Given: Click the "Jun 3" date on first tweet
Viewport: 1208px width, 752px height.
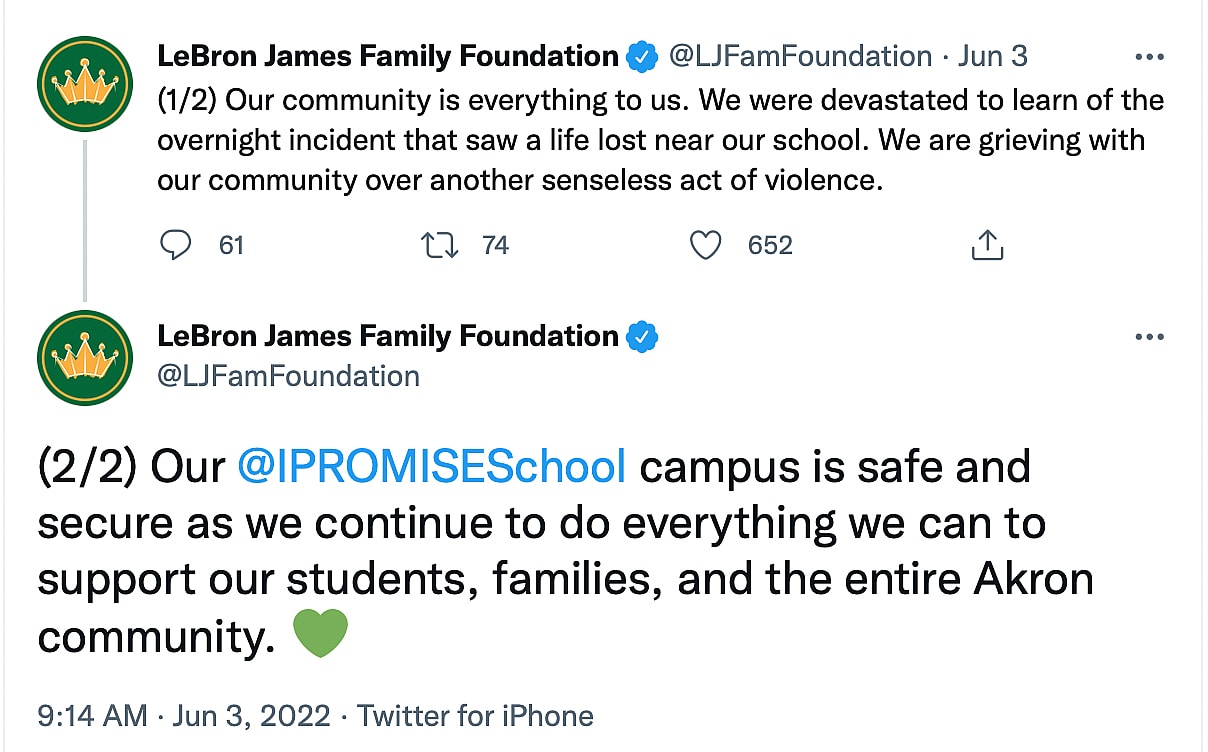Looking at the screenshot, I should [x=992, y=56].
